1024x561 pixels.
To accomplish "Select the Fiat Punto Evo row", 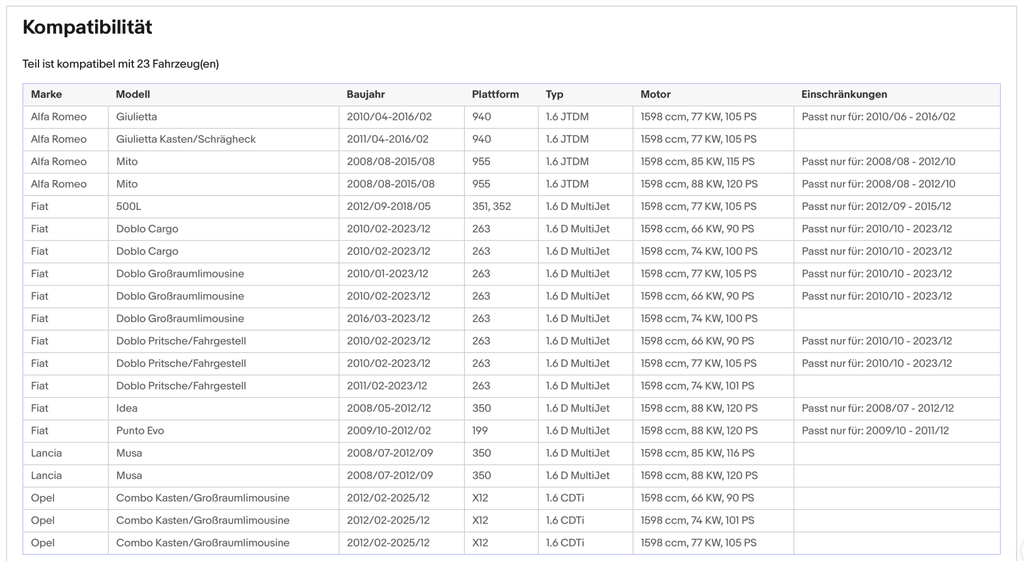I will pos(511,430).
